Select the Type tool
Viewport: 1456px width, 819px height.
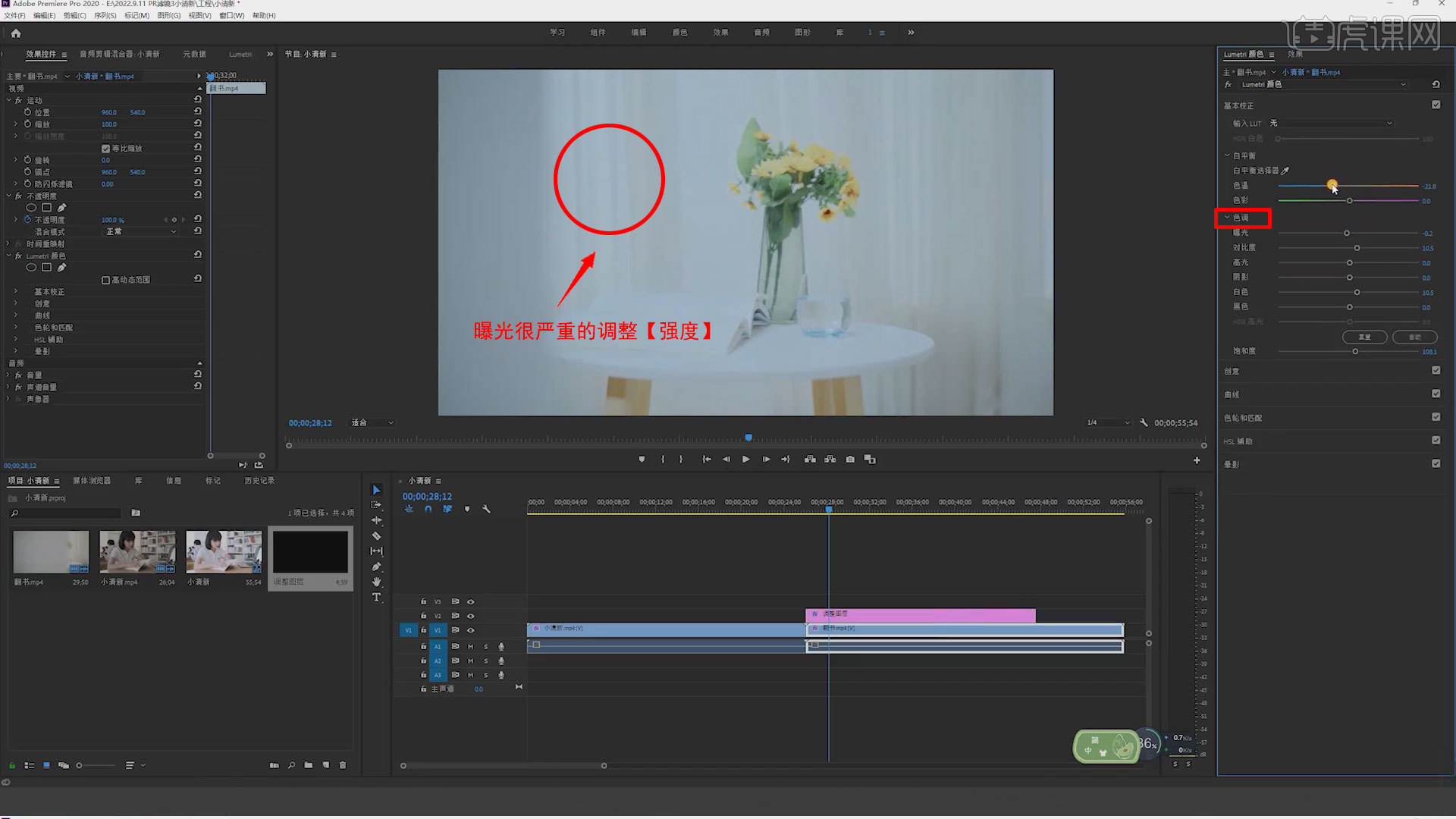[x=376, y=598]
